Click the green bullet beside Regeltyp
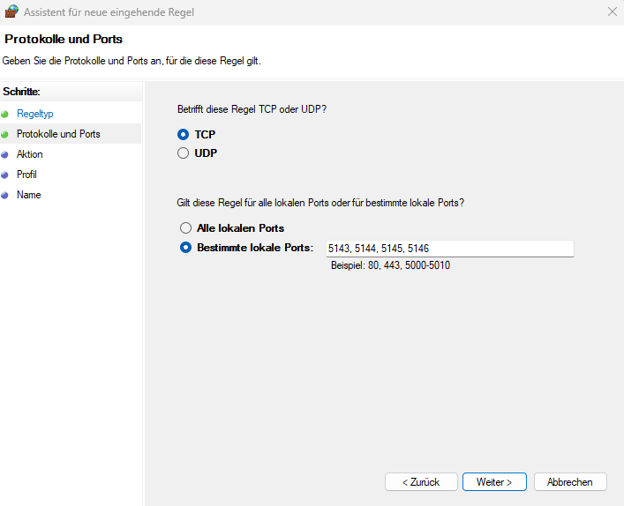Viewport: 624px width, 506px height. point(5,114)
